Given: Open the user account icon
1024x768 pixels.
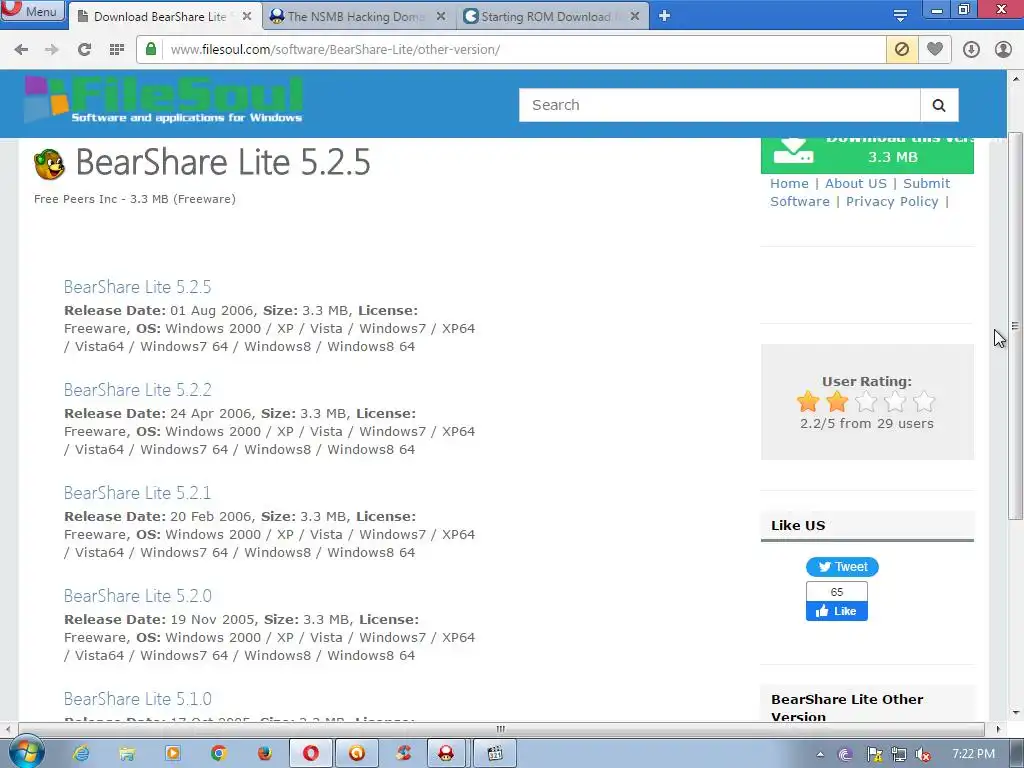Looking at the screenshot, I should point(1003,50).
